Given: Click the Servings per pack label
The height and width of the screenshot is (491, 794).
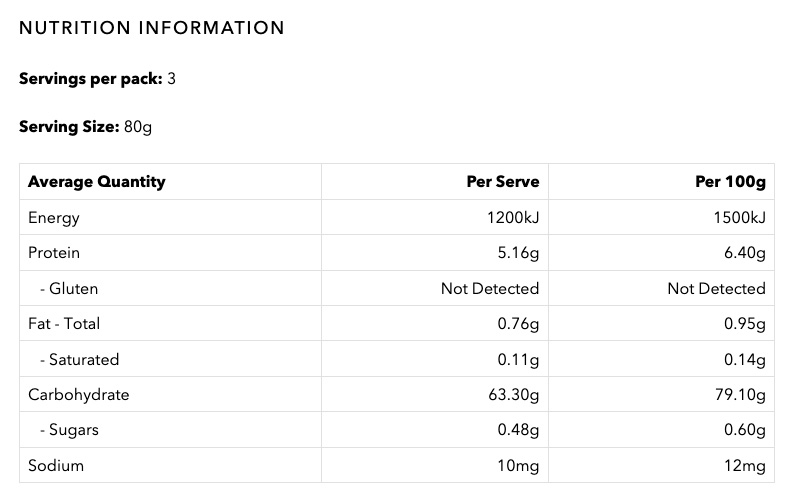Looking at the screenshot, I should [91, 78].
